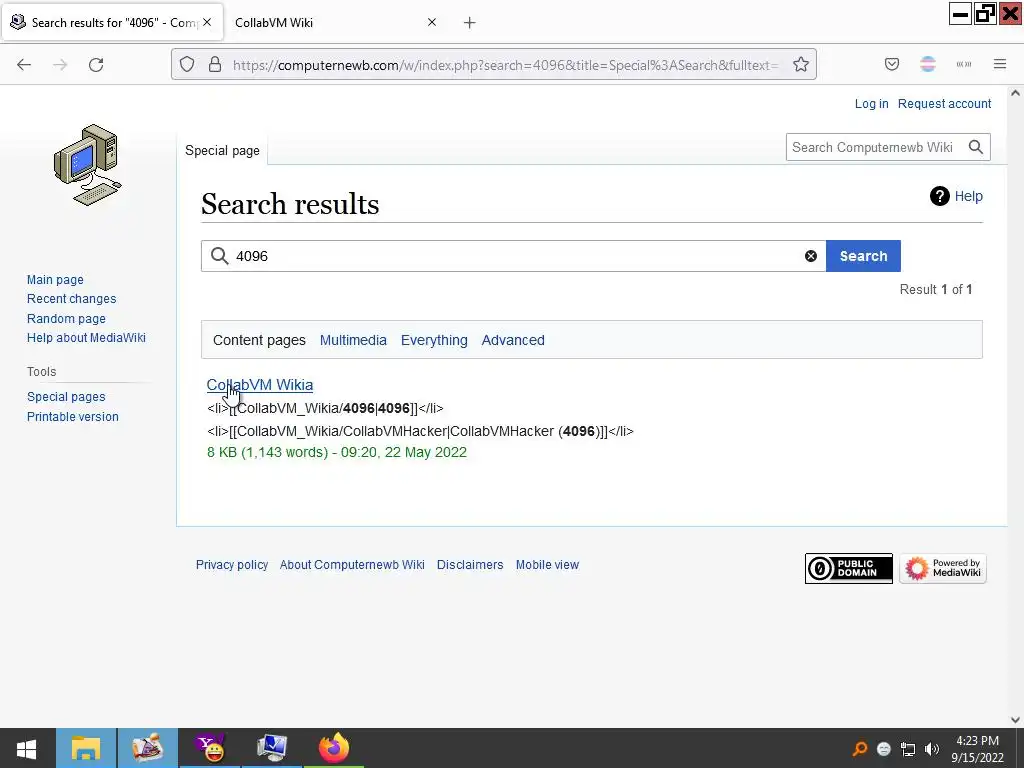Click the round face tray icon
Screen dimensions: 1024x768
click(884, 748)
